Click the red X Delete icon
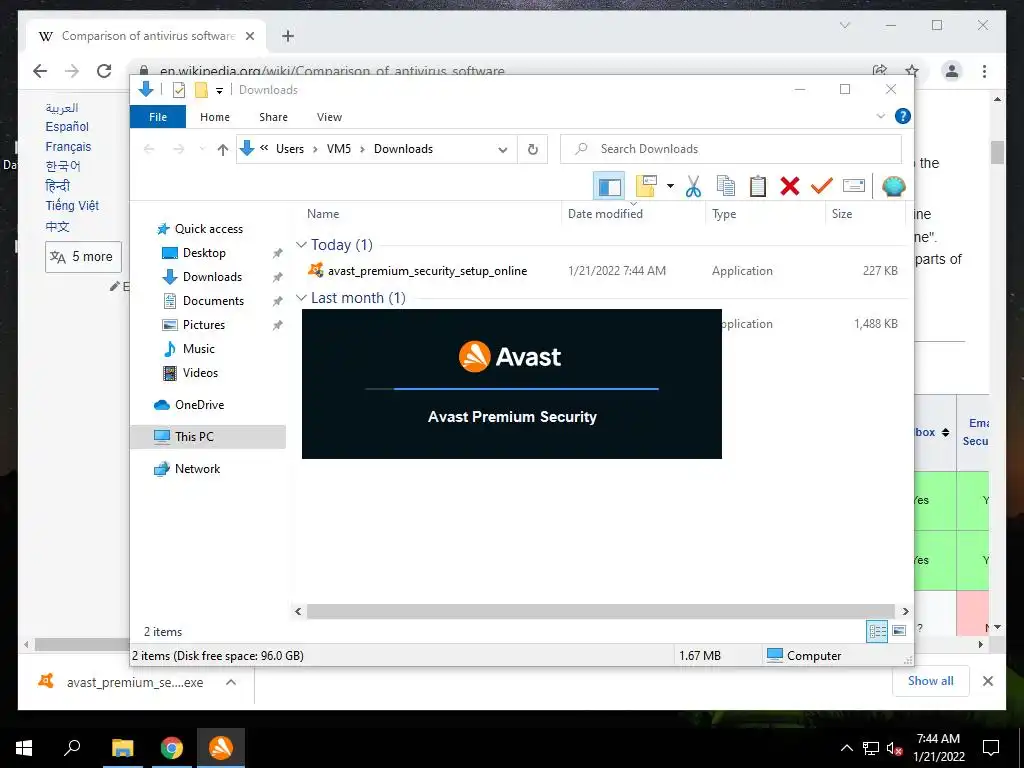This screenshot has height=768, width=1024. click(x=790, y=186)
